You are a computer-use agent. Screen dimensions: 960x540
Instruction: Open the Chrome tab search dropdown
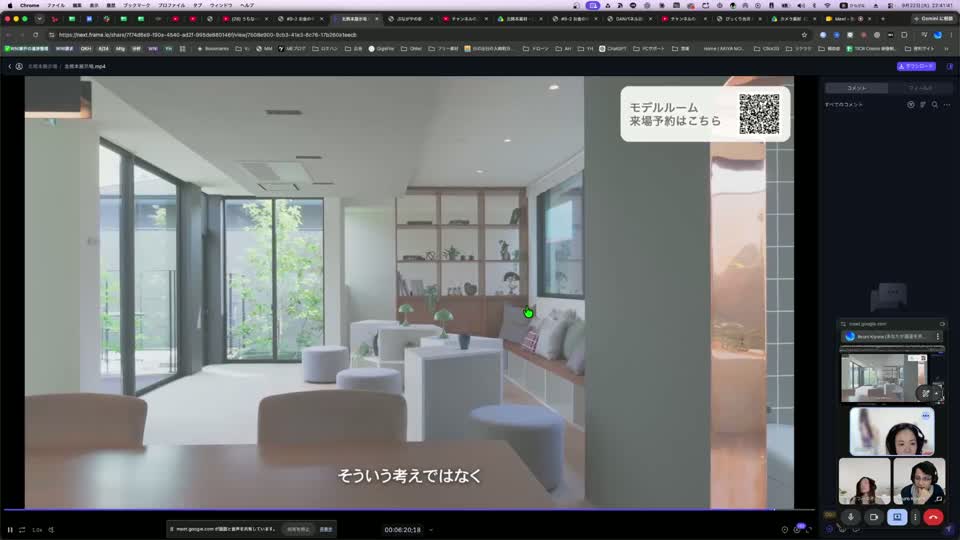click(x=39, y=19)
